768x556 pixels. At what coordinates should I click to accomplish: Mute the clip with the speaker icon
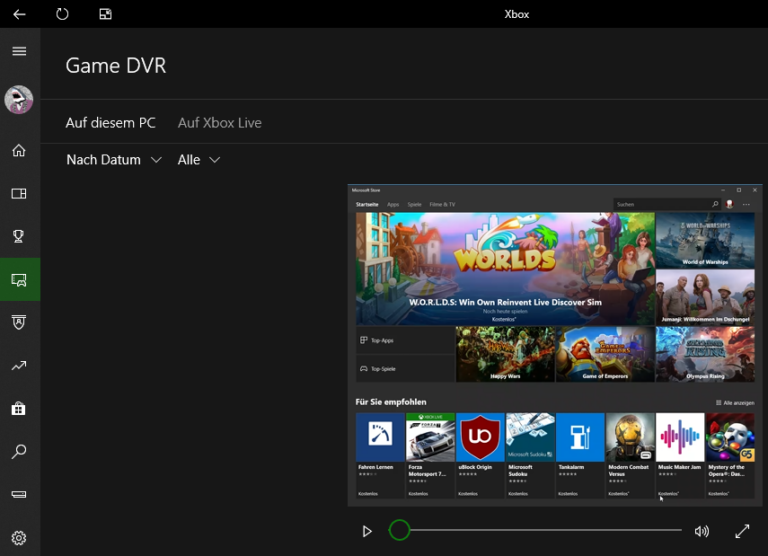click(x=702, y=531)
